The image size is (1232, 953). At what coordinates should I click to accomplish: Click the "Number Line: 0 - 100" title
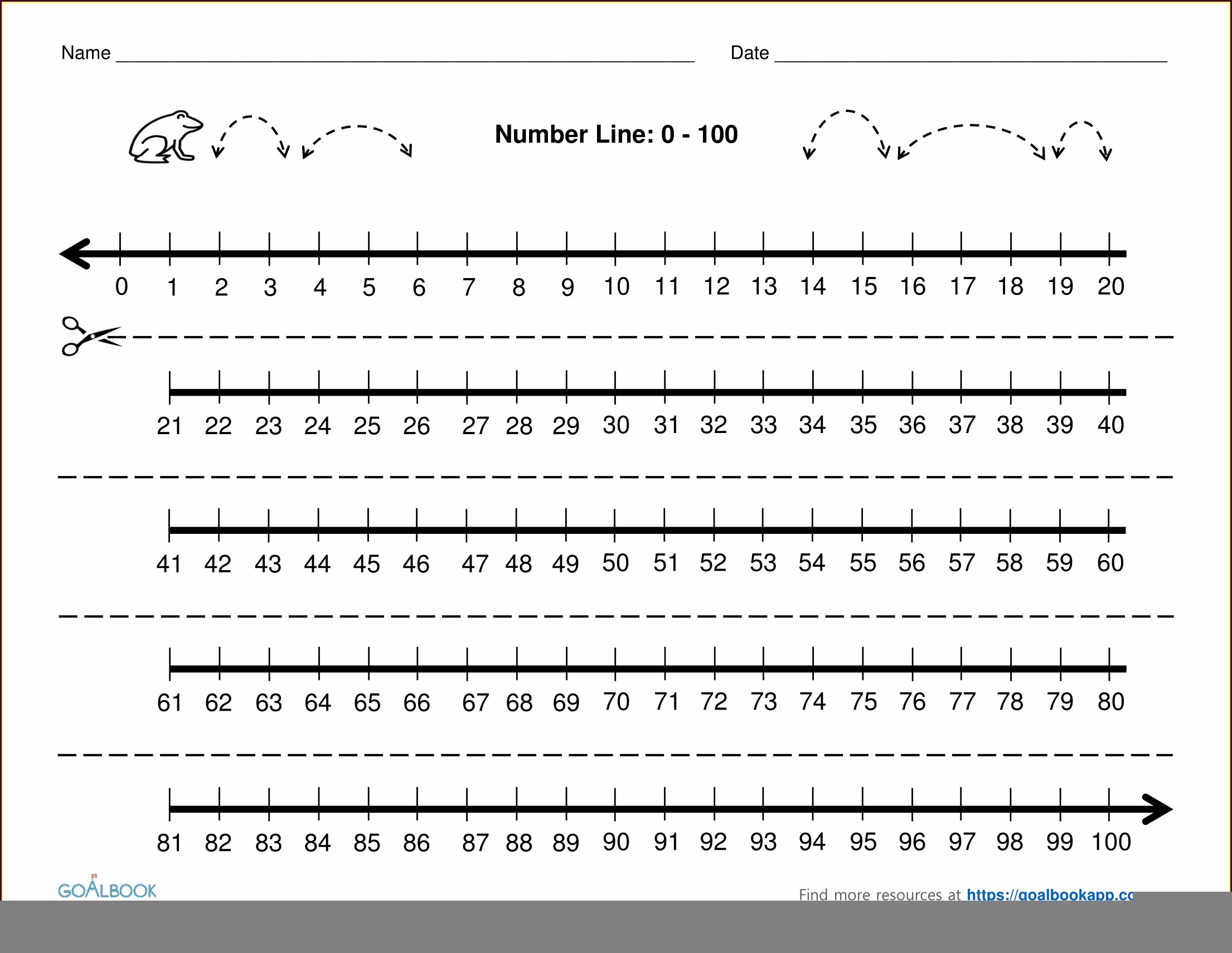click(x=616, y=134)
